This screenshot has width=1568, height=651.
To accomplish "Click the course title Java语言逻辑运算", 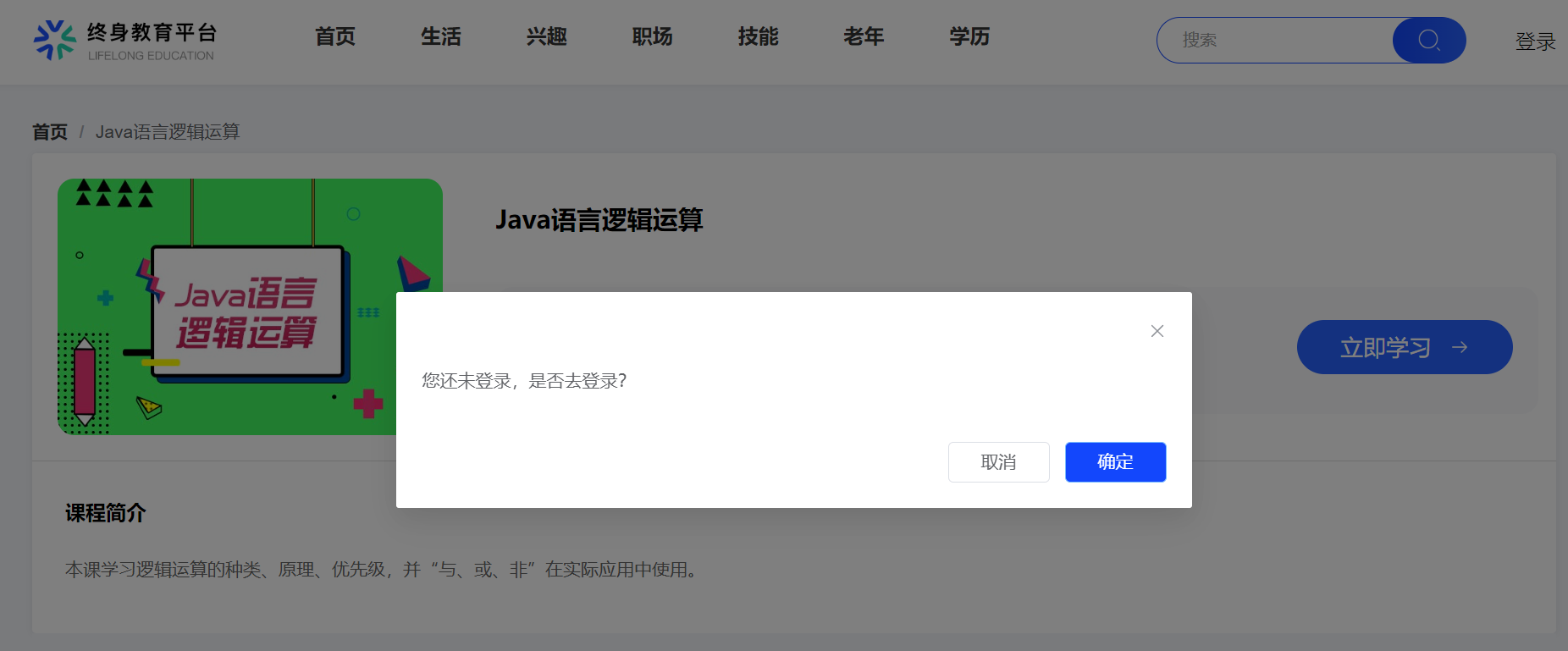I will pyautogui.click(x=599, y=220).
